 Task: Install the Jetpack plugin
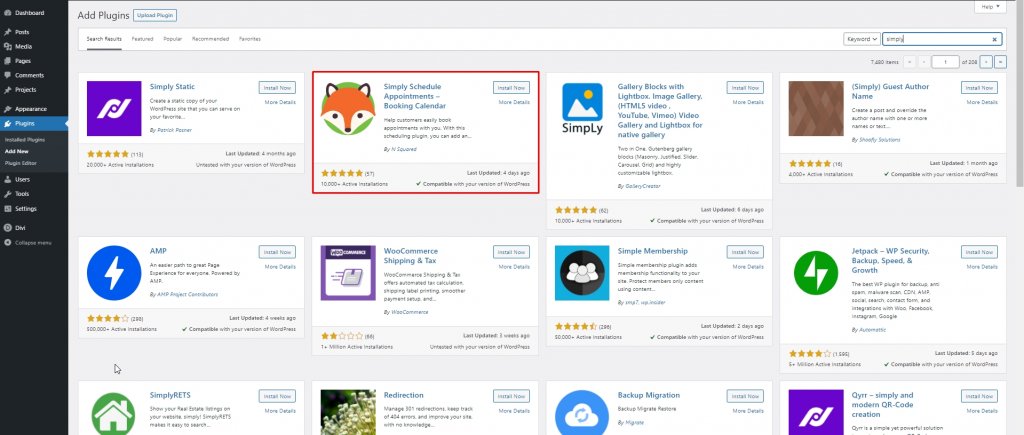click(979, 252)
